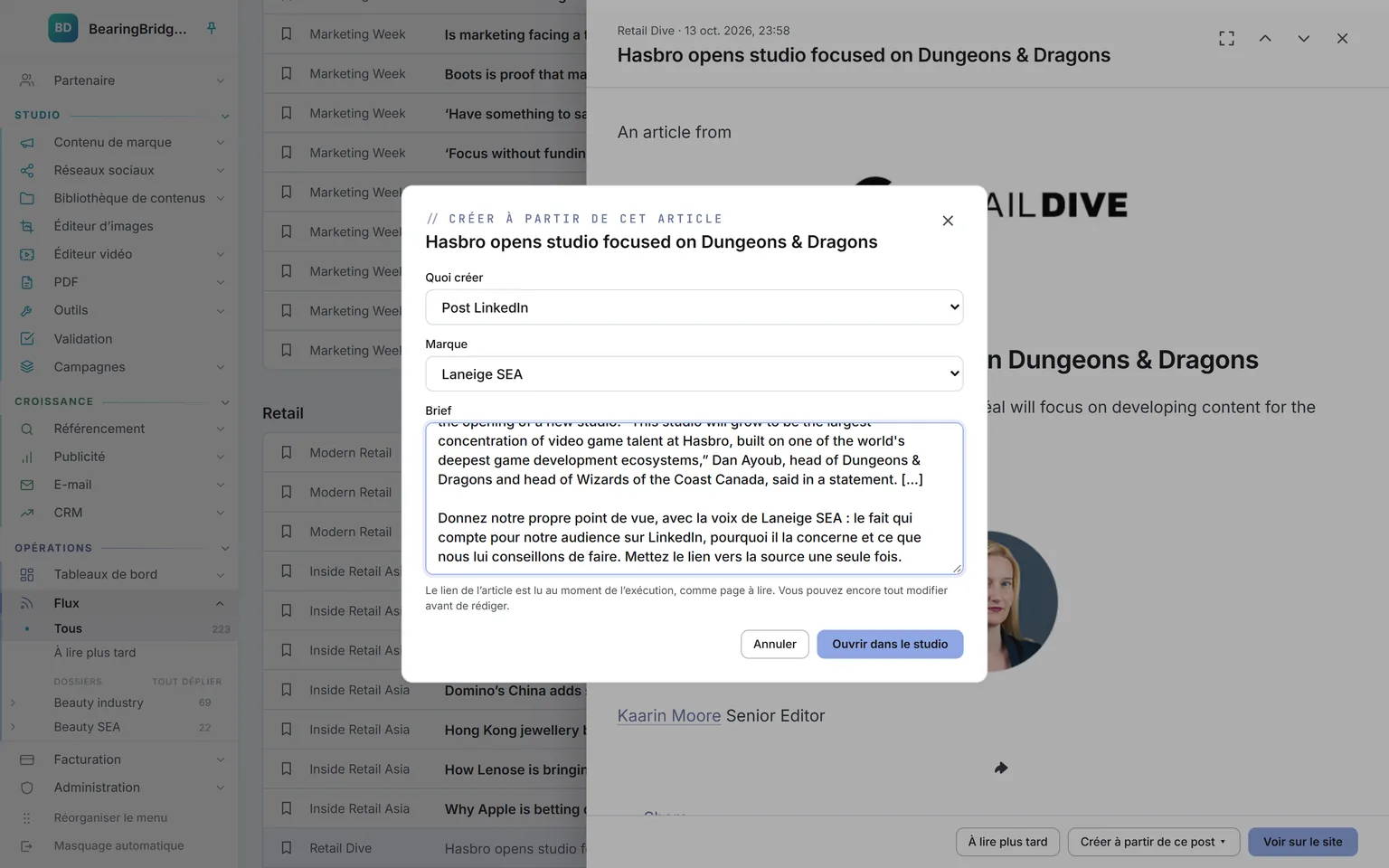Open the Marque dropdown
This screenshot has width=1389, height=868.
click(694, 374)
